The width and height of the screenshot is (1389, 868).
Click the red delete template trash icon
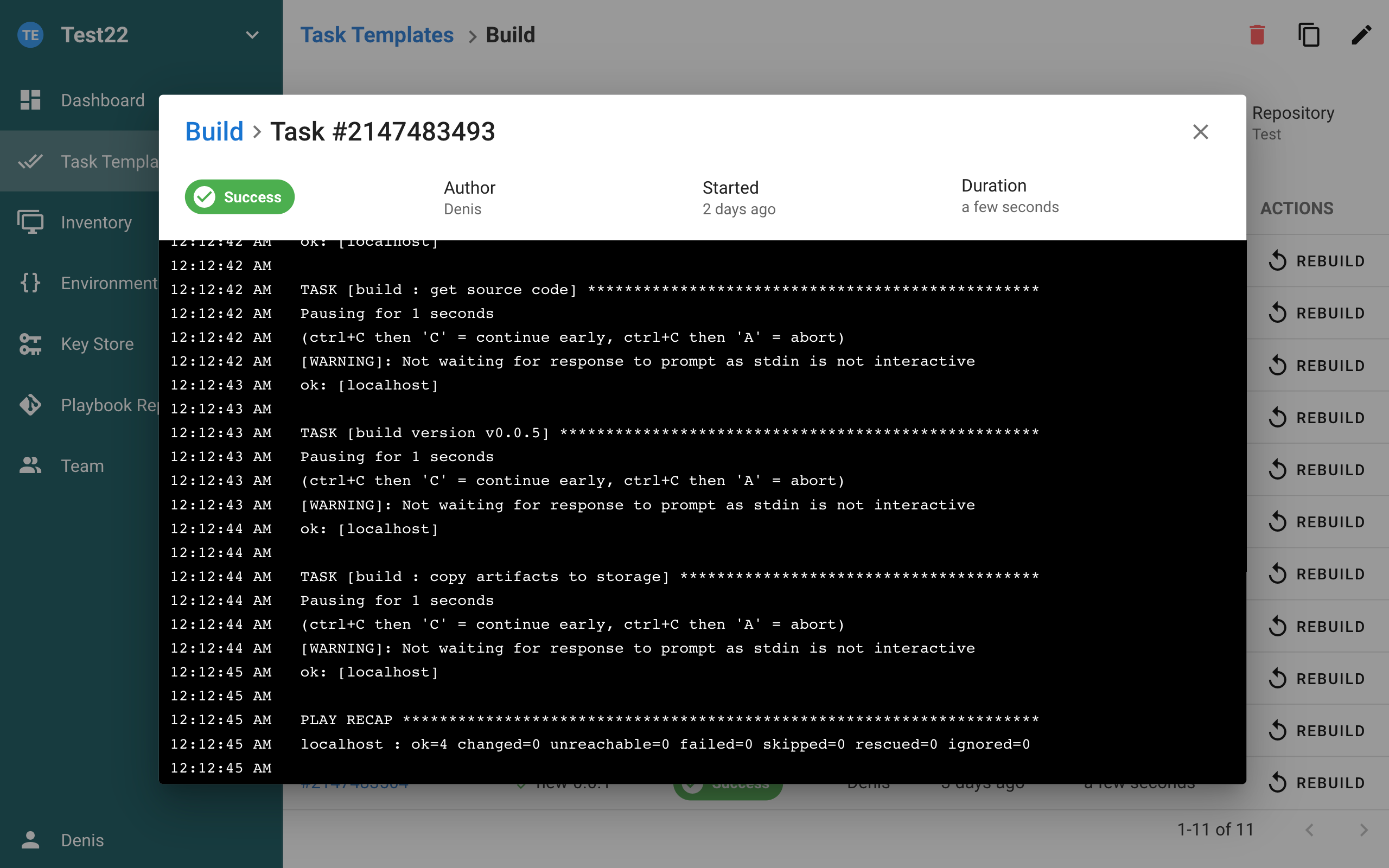pyautogui.click(x=1257, y=35)
